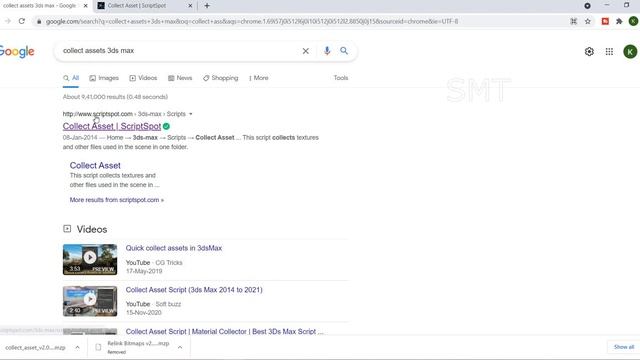Click the browser address bar URL
The image size is (640, 360).
click(252, 21)
